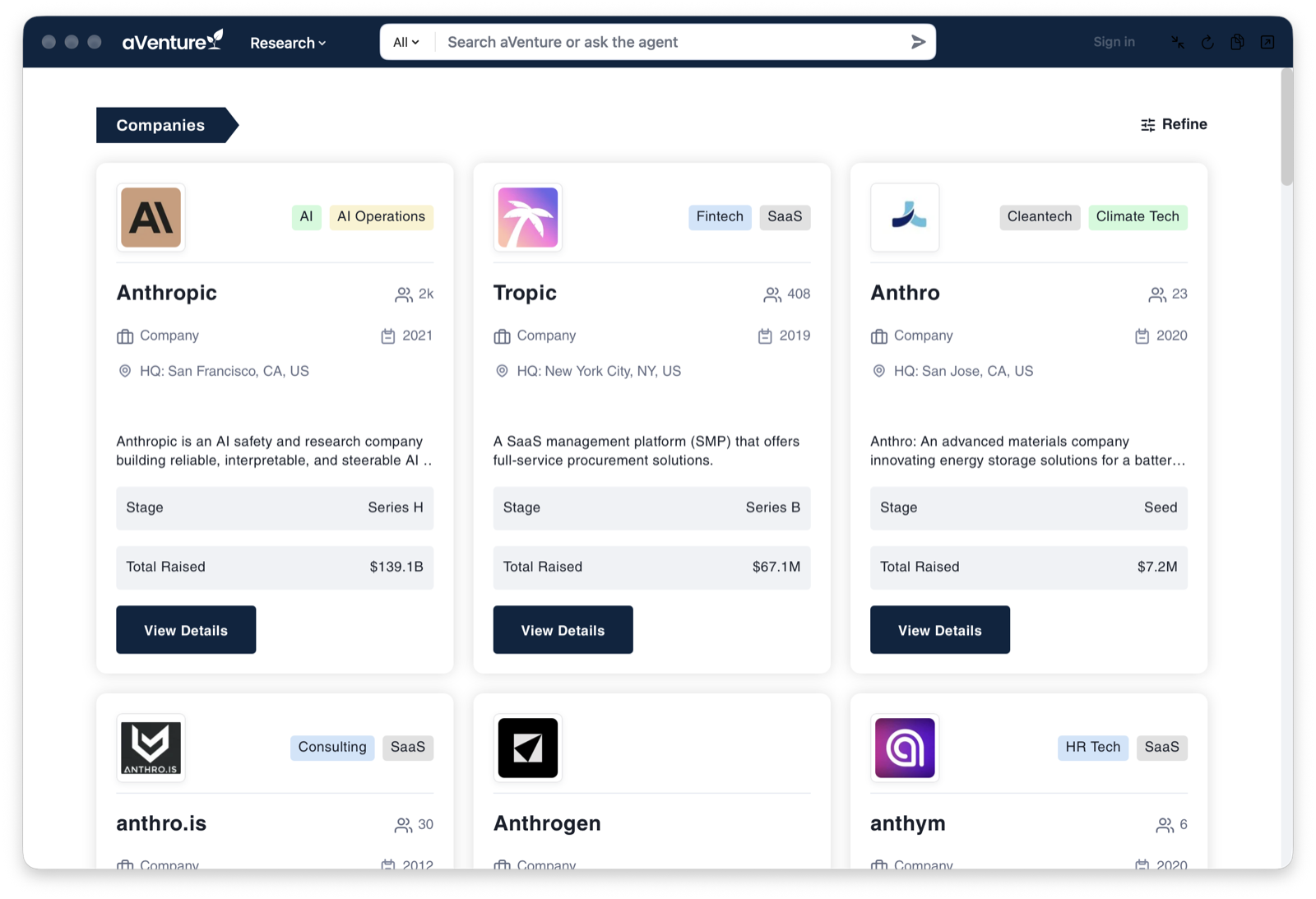Screen dimensions: 1316x899
Task: Click the briefcase icon on Tropic card
Action: [x=502, y=336]
